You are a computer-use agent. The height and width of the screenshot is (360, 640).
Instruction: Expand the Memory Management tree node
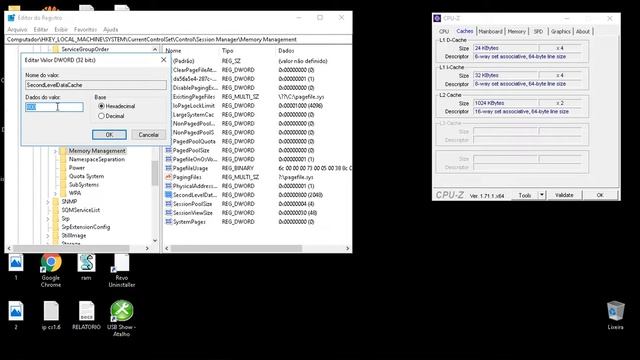(56, 151)
